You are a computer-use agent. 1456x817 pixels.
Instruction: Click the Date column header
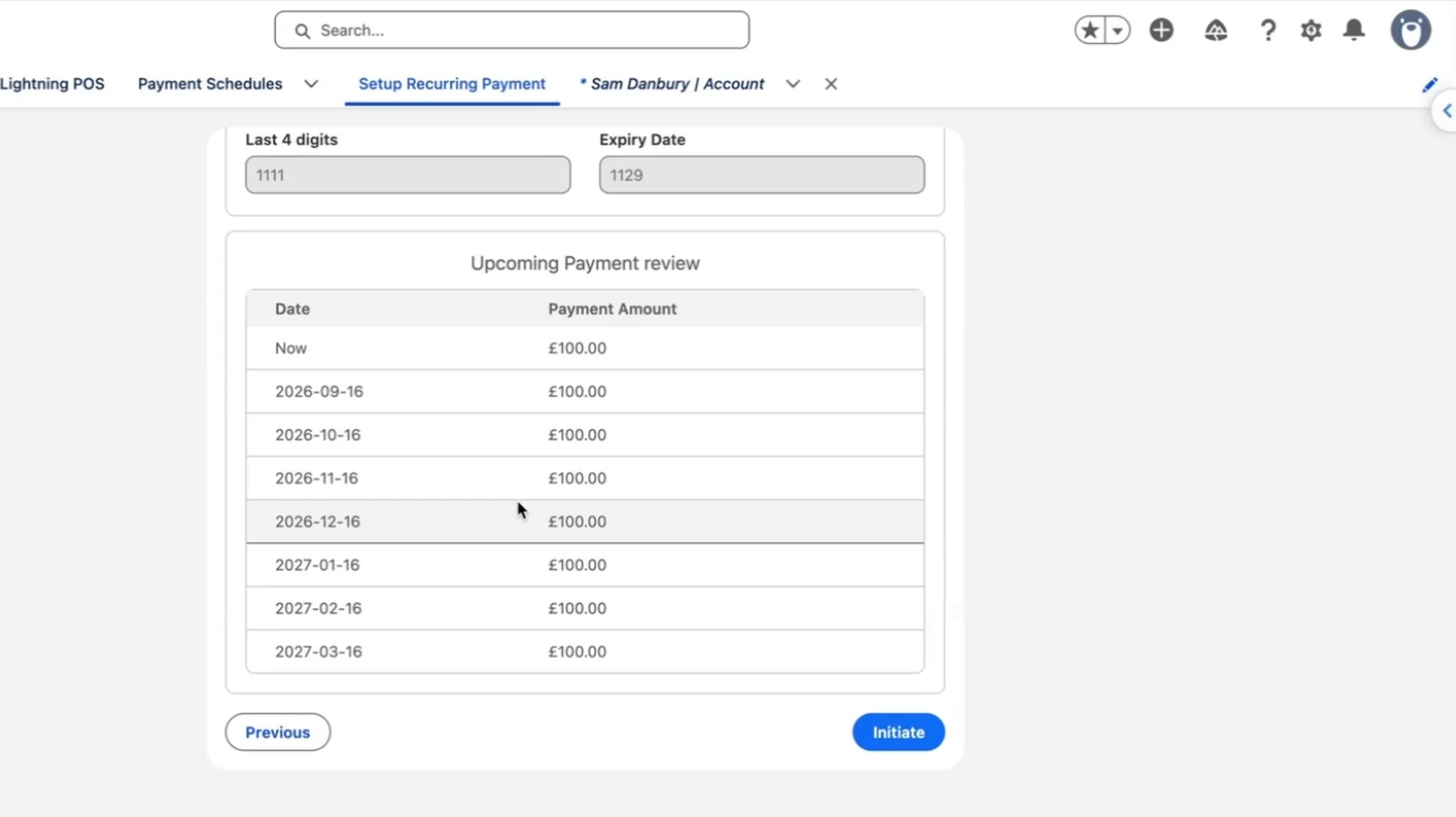[x=293, y=309]
